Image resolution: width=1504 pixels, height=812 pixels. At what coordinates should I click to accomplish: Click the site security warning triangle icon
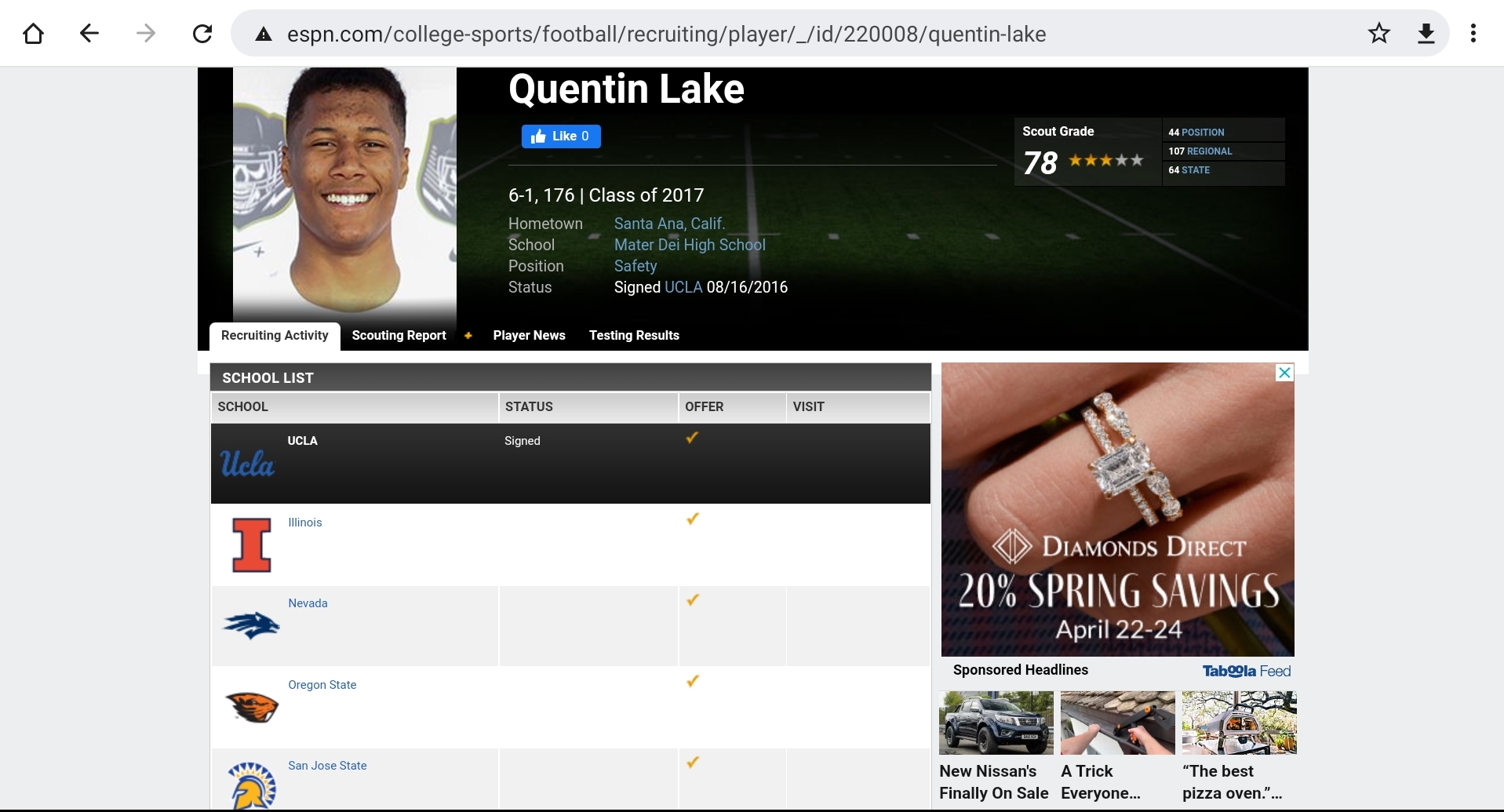pyautogui.click(x=264, y=34)
